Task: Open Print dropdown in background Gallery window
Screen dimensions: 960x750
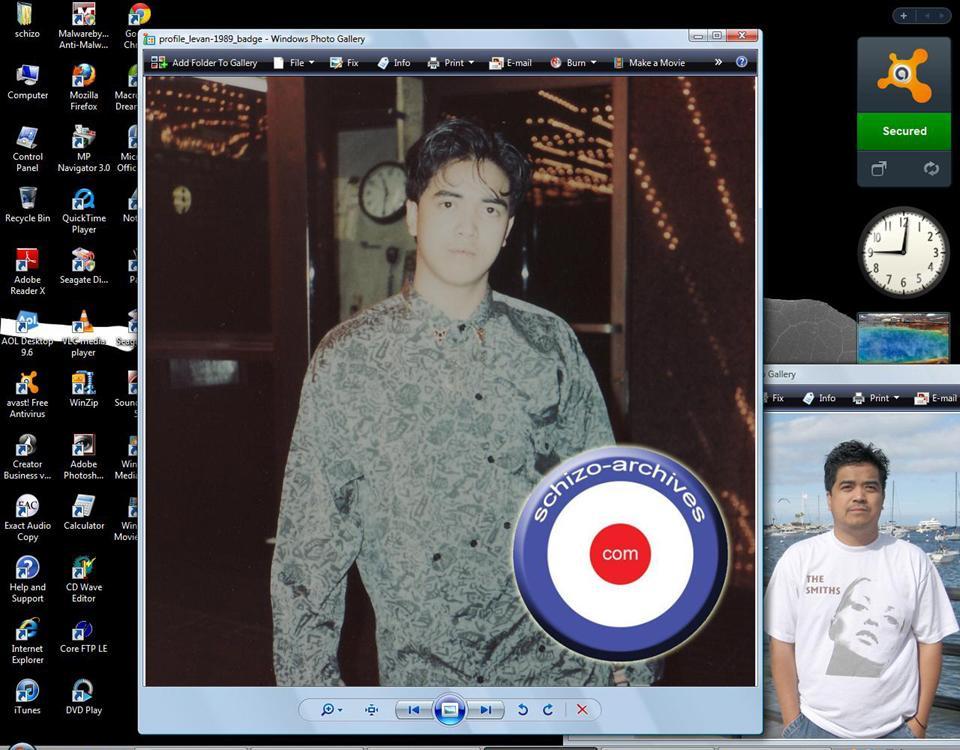Action: coord(876,398)
